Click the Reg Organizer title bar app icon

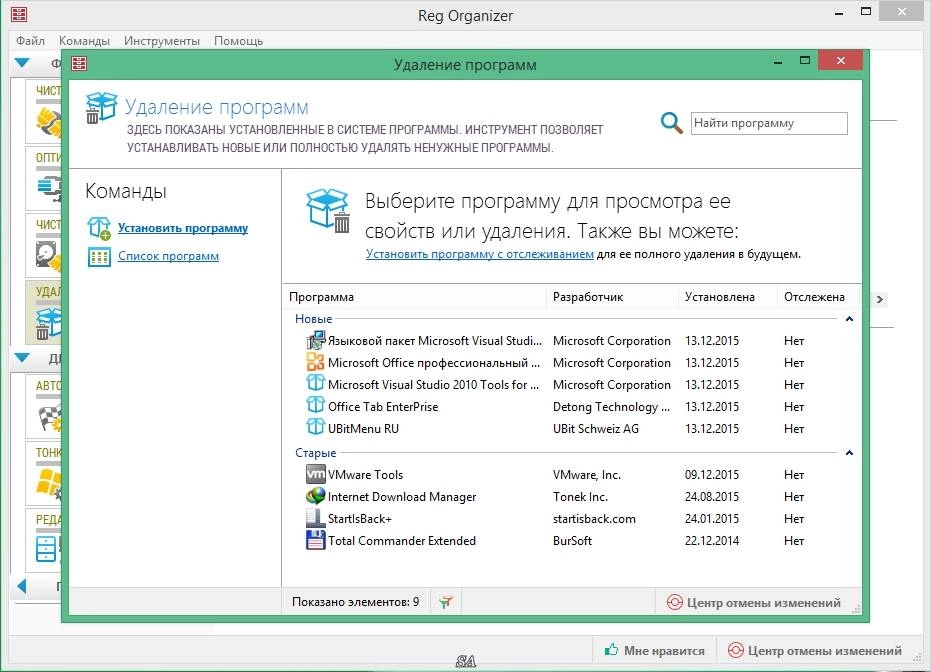[19, 14]
